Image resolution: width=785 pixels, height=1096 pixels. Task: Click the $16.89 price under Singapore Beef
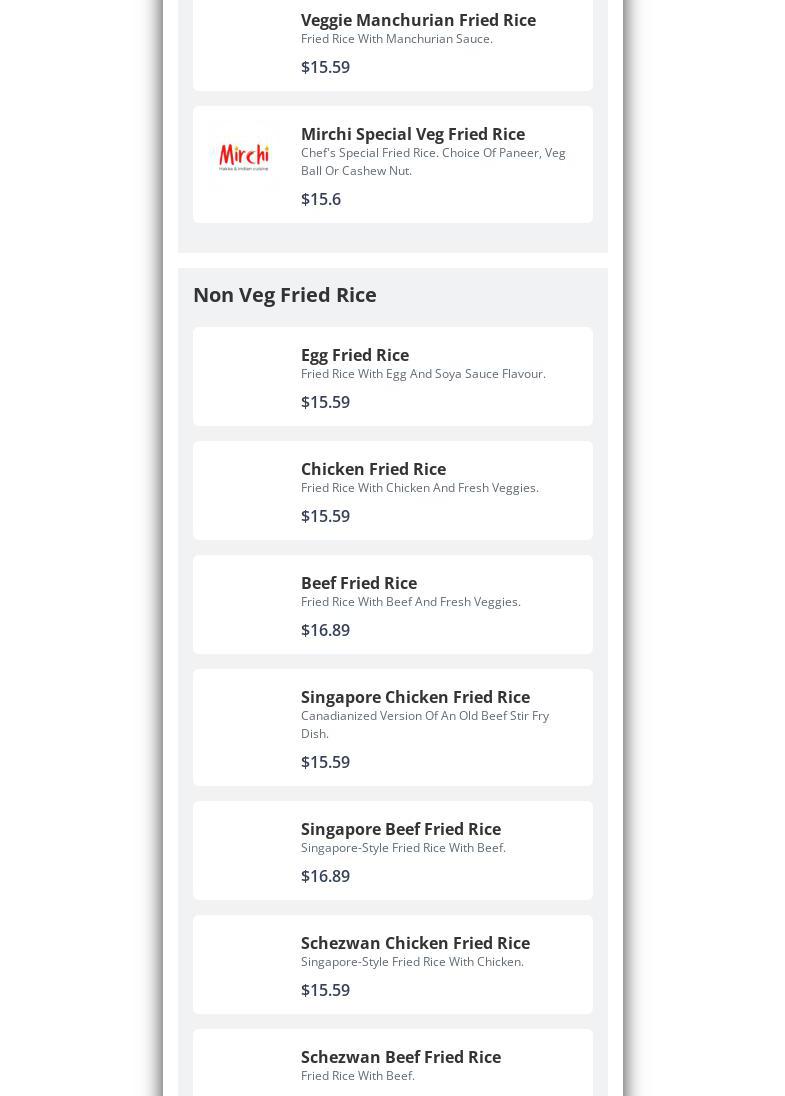pos(325,877)
